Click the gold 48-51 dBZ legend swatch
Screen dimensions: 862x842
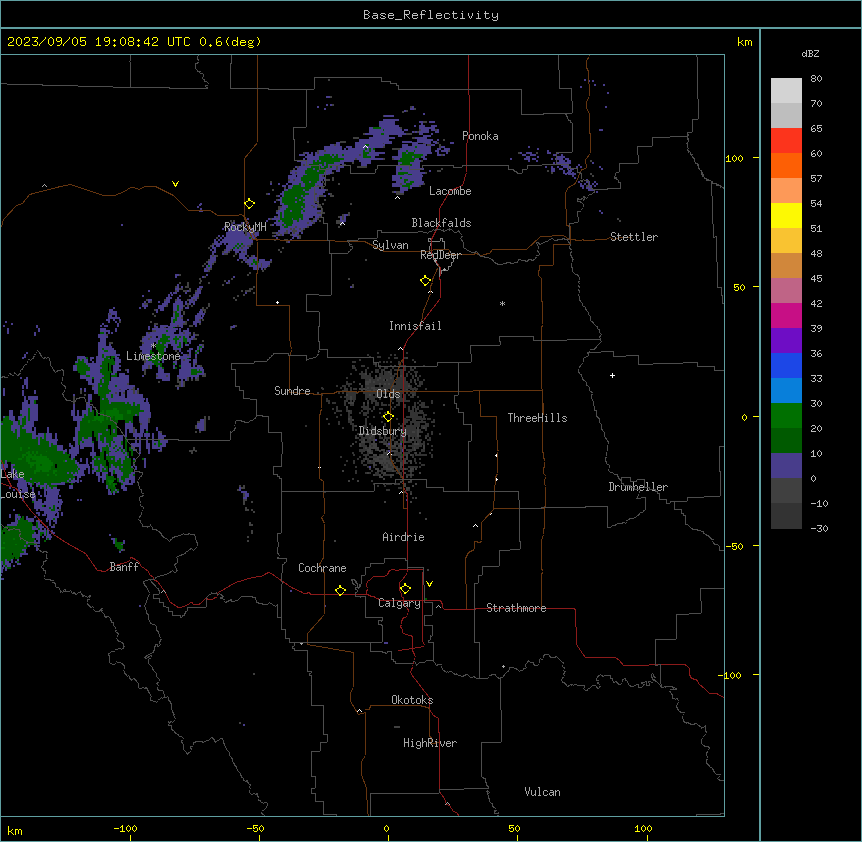point(786,240)
